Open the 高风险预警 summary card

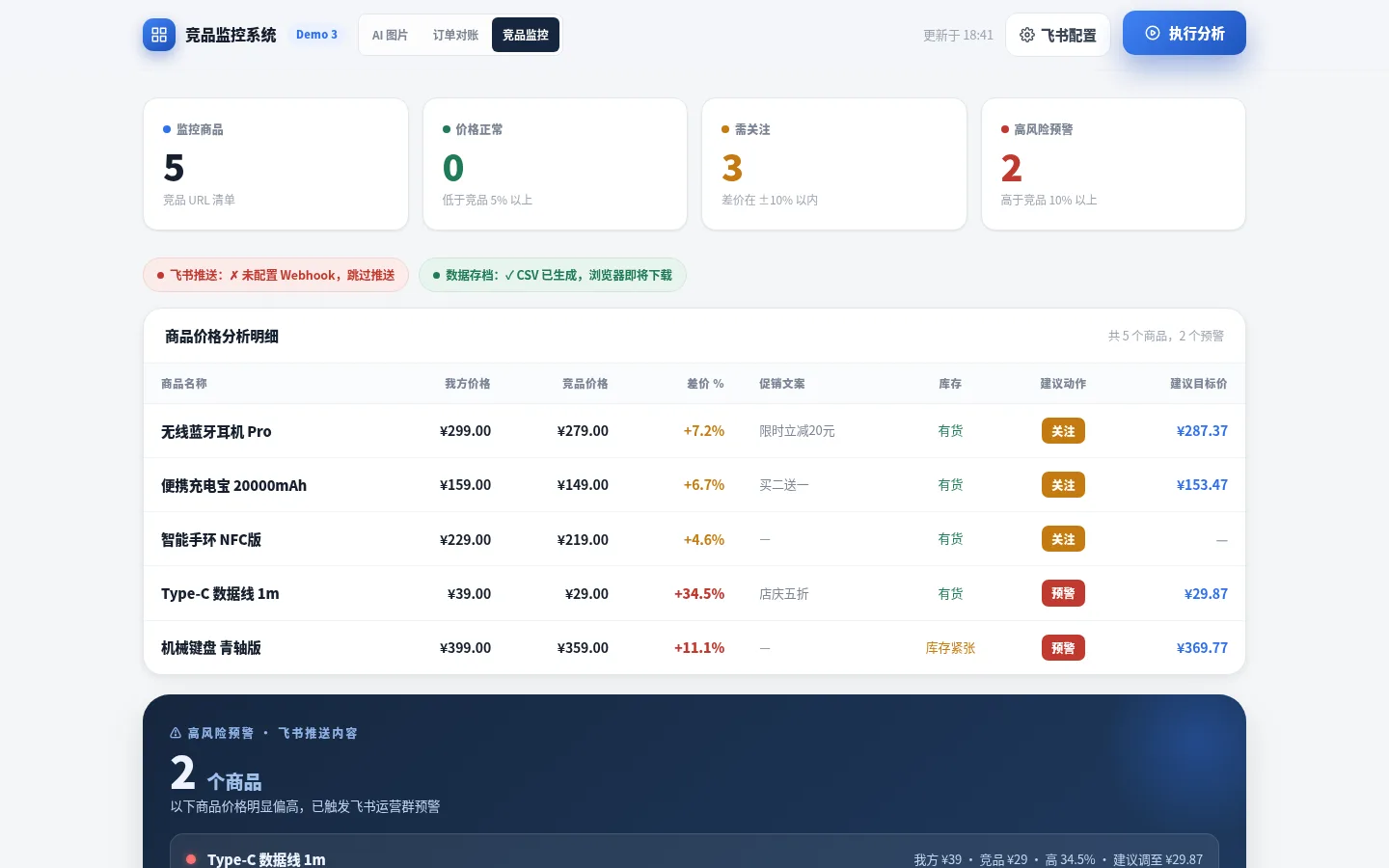pos(1113,164)
